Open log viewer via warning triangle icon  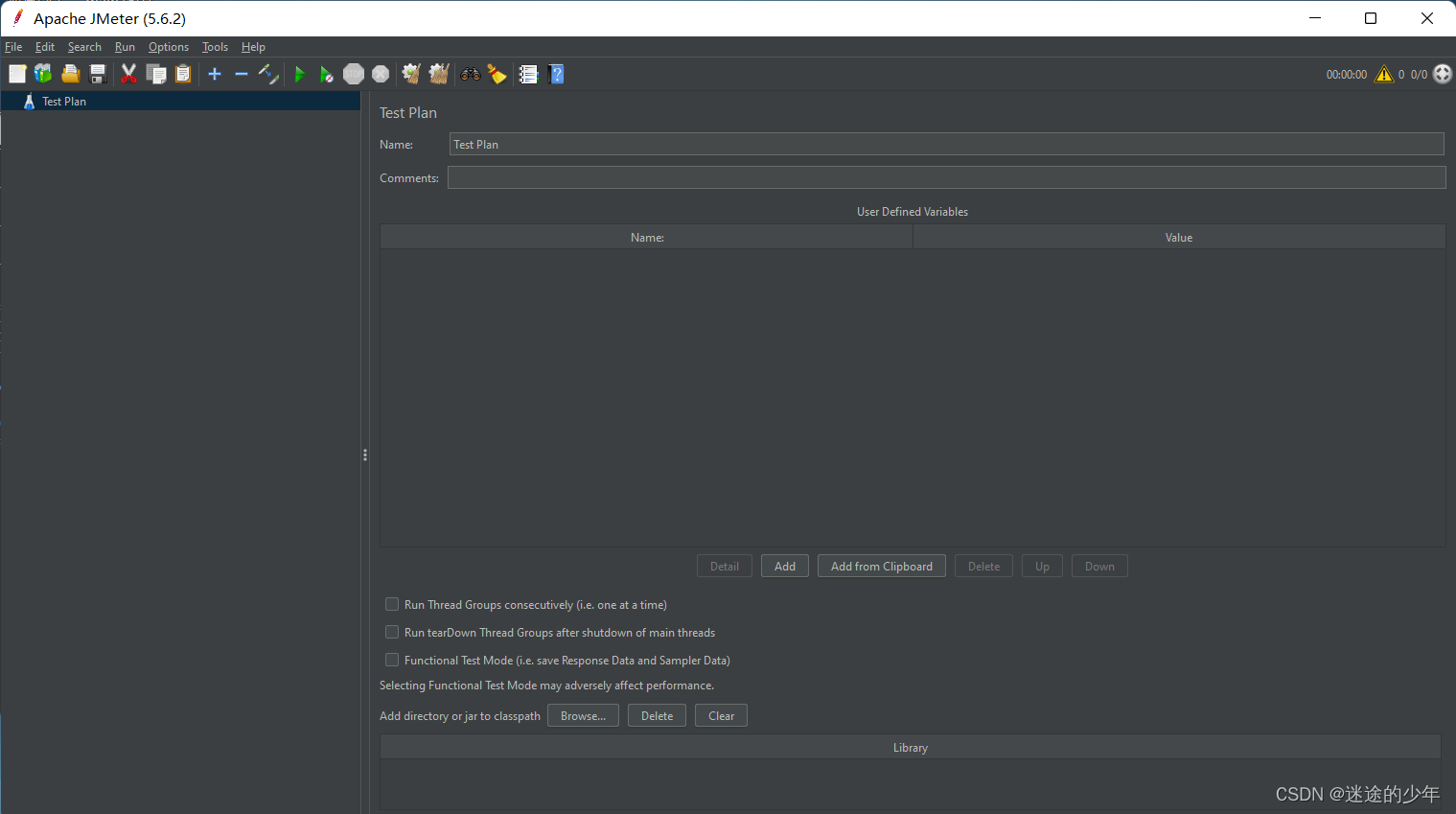click(x=1384, y=74)
